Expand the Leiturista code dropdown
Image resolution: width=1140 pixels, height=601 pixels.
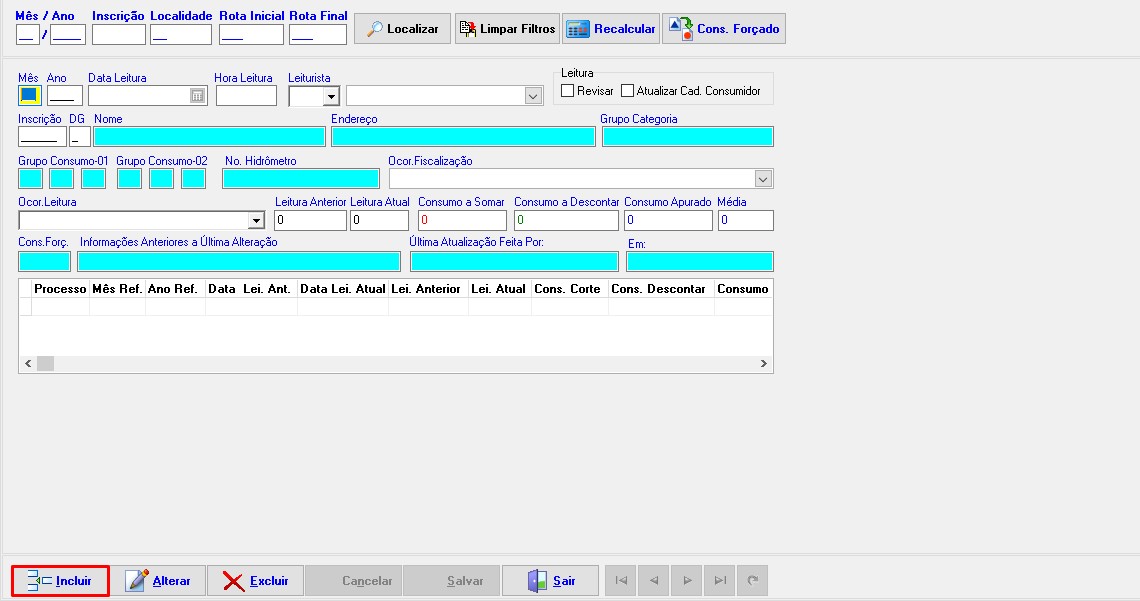331,96
